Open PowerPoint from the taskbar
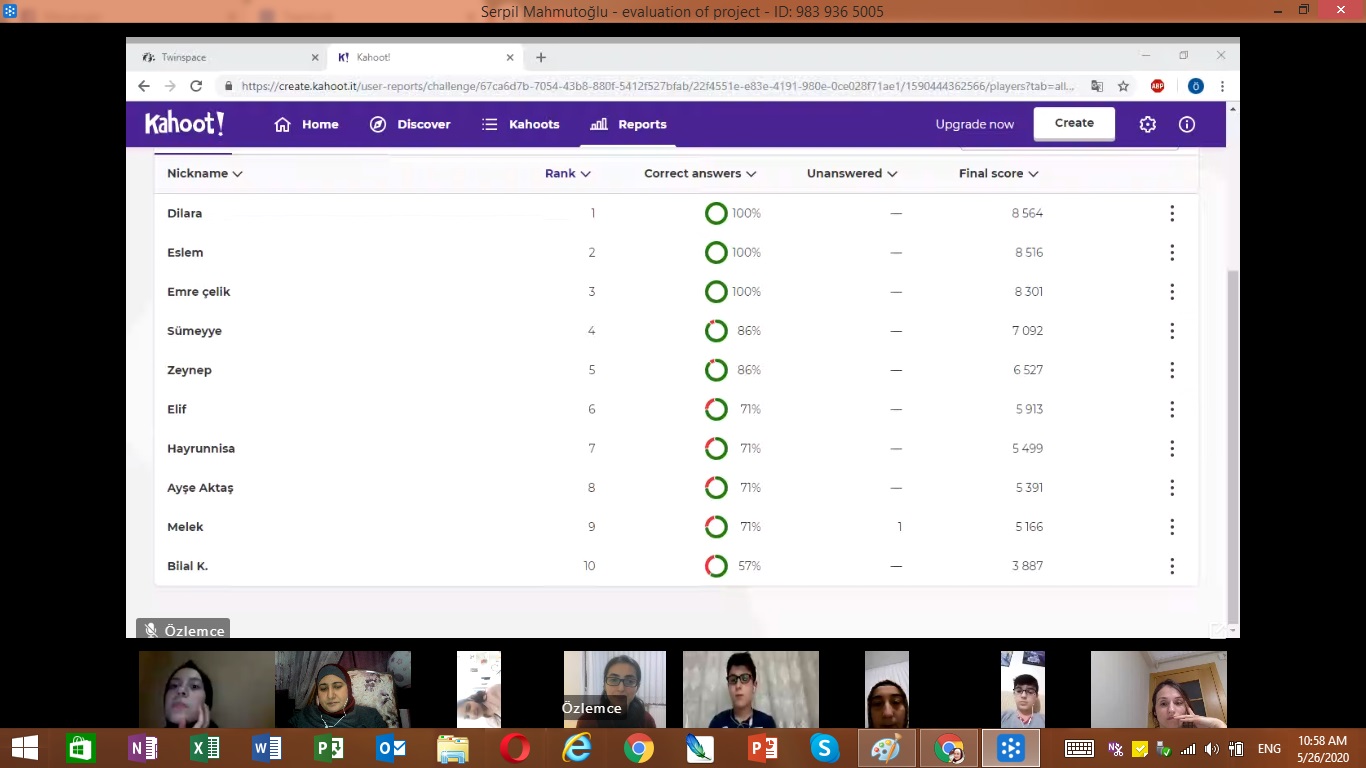 click(763, 748)
